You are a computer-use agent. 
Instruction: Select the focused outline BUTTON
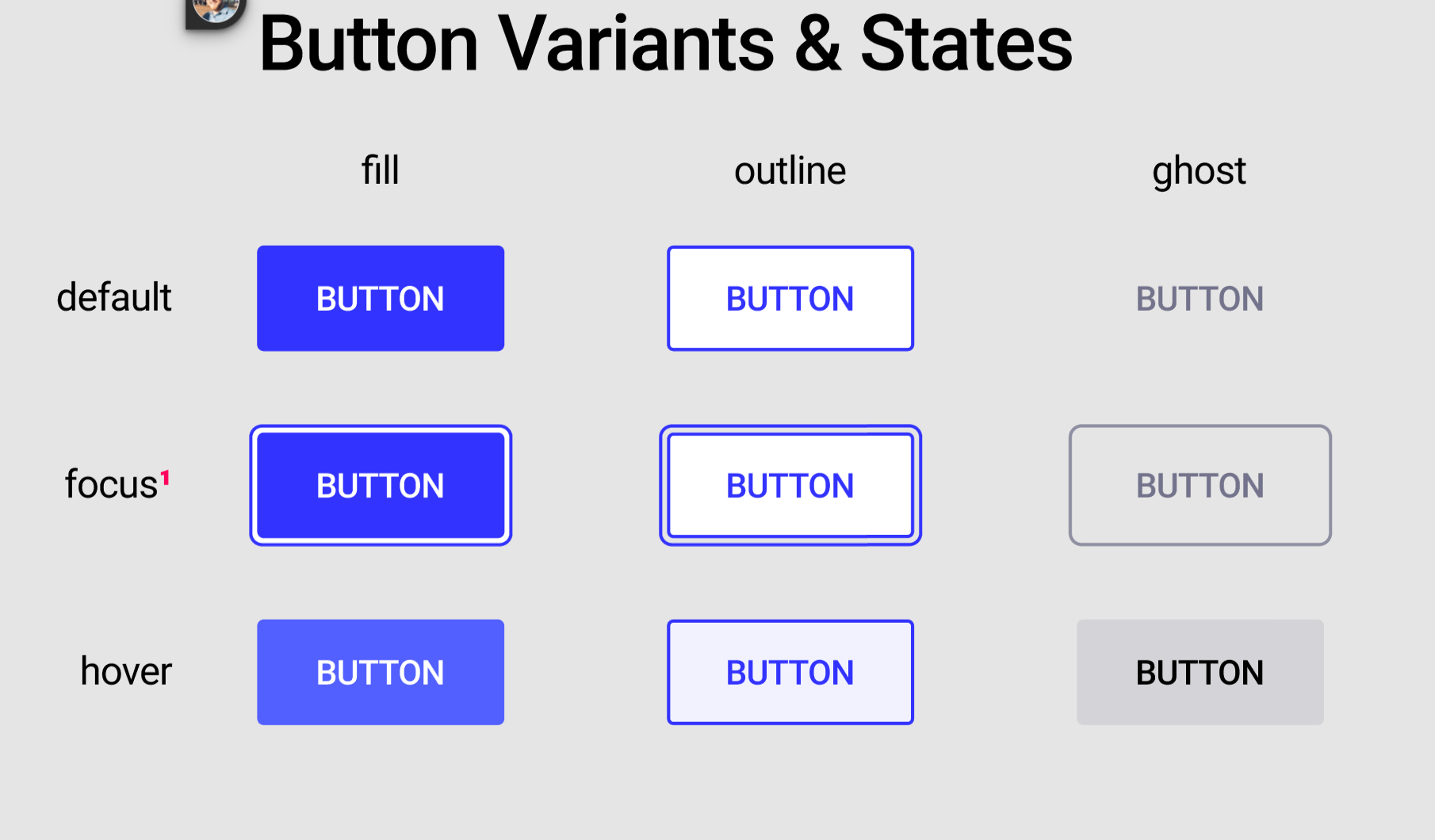pos(790,485)
